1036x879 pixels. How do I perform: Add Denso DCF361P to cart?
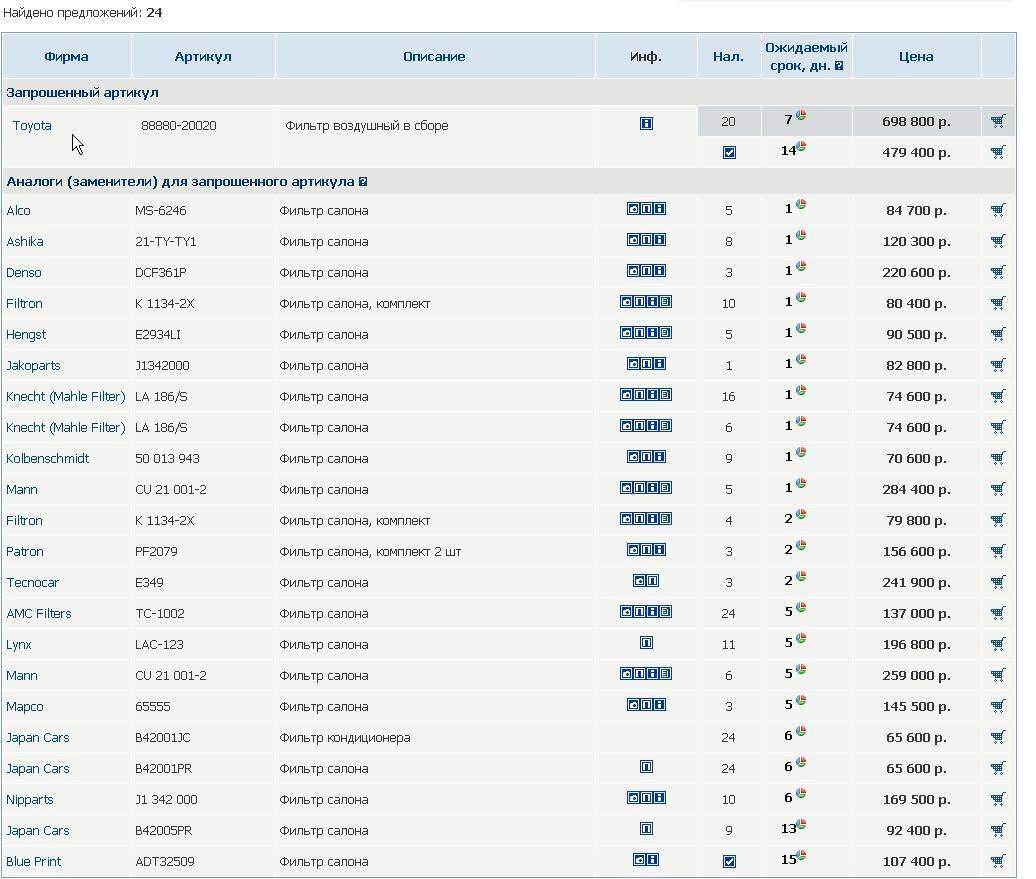point(997,272)
